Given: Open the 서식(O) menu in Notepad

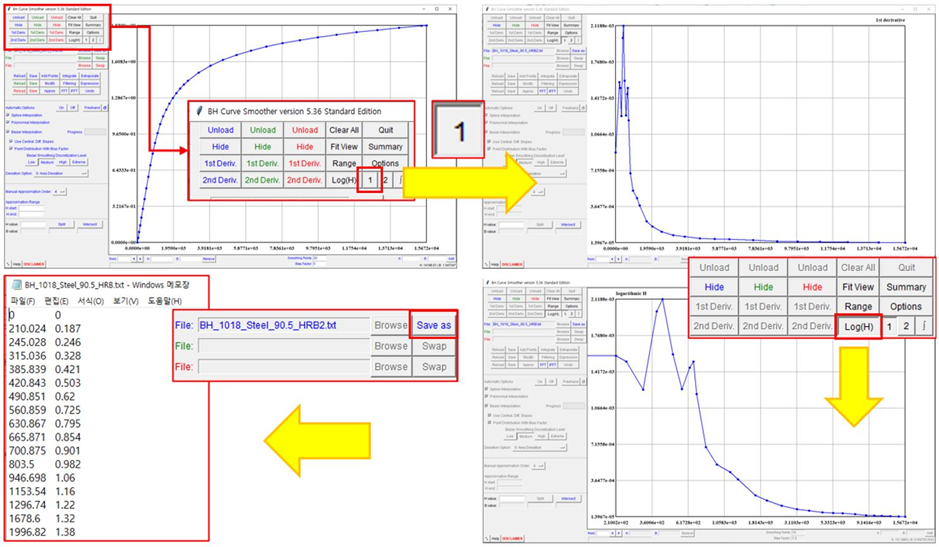Looking at the screenshot, I should (x=90, y=301).
